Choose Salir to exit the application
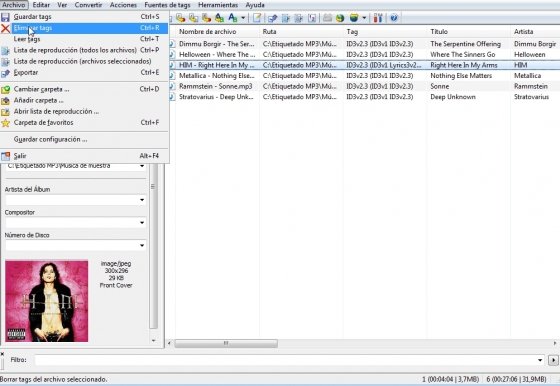The width and height of the screenshot is (560, 386). [x=84, y=156]
